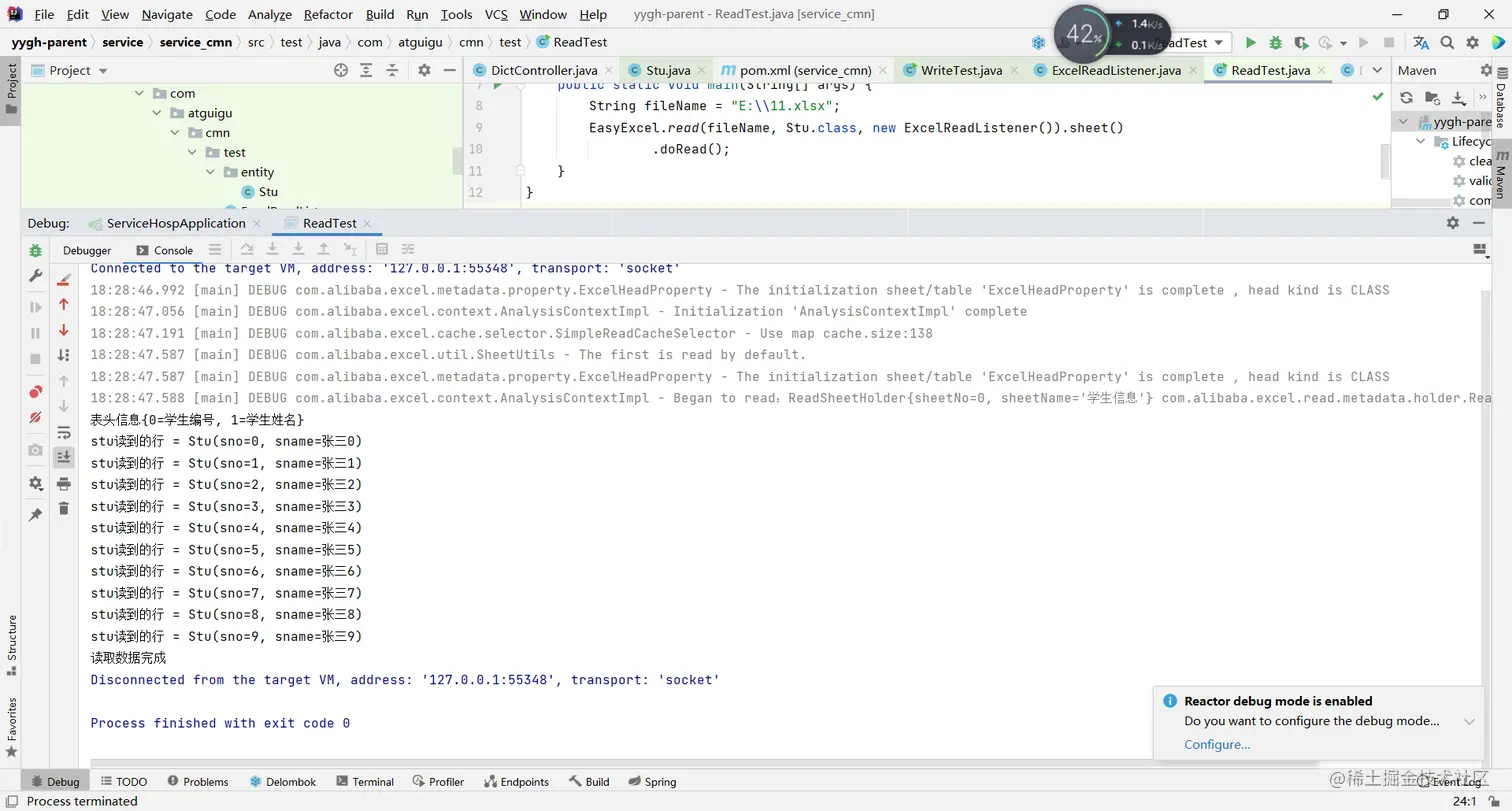
Task: Reload all Maven projects
Action: point(1406,97)
